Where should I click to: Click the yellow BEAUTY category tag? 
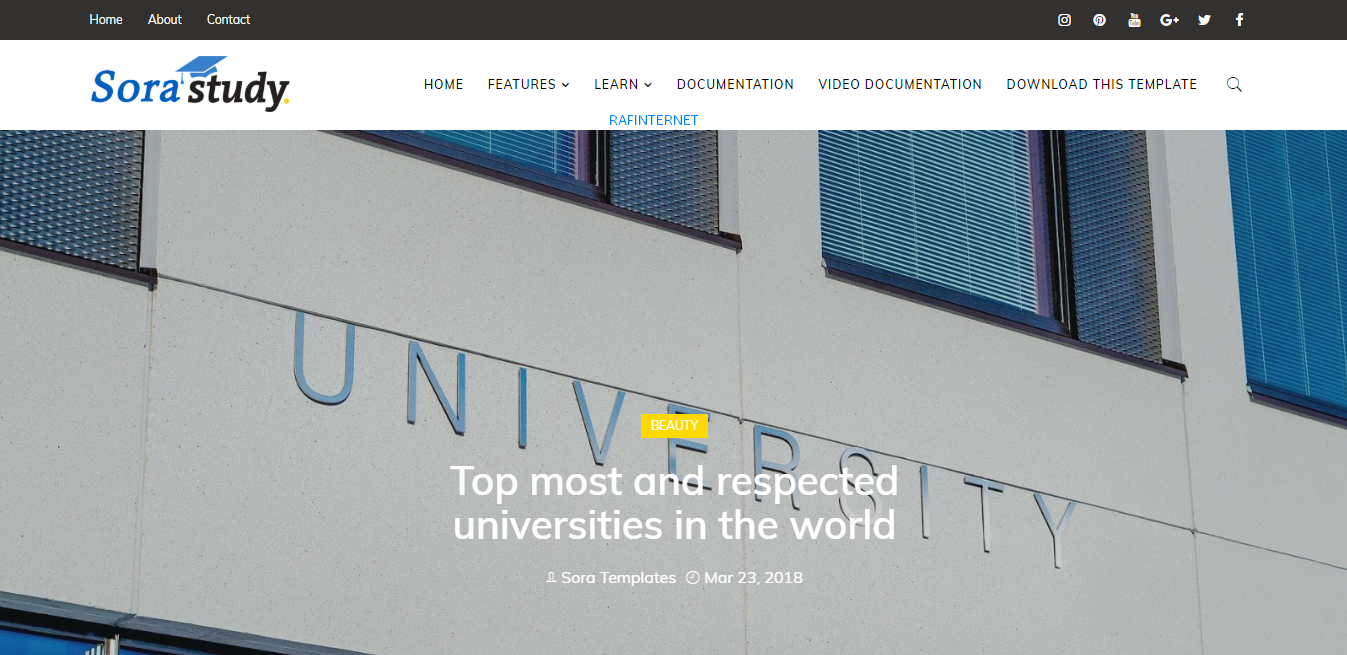pyautogui.click(x=674, y=426)
